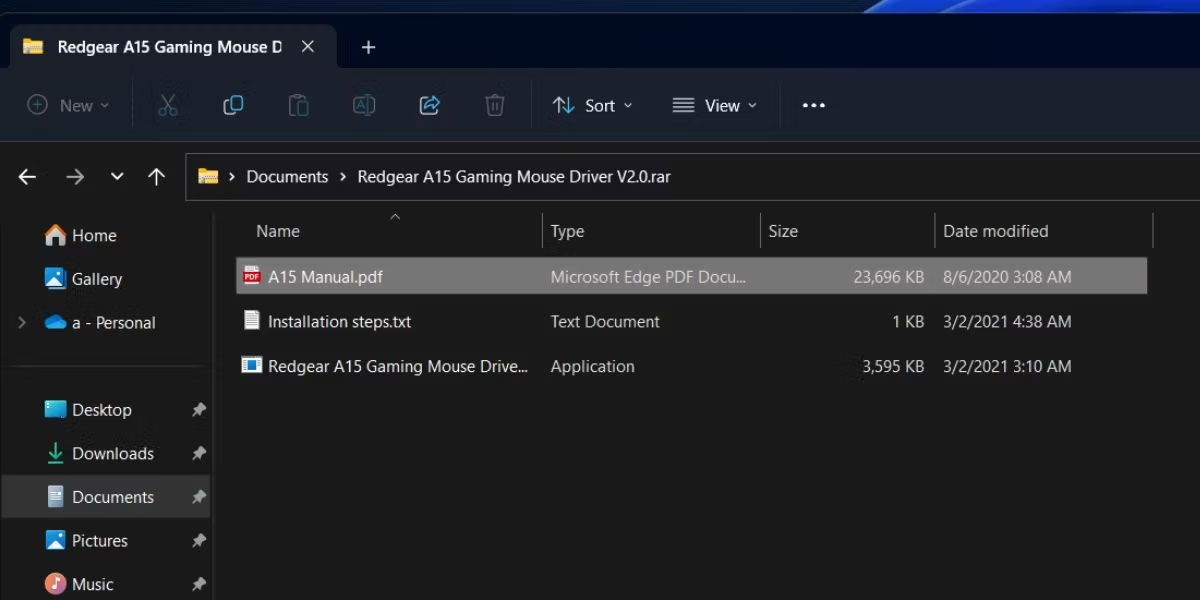Sort by the Type column header
Viewport: 1200px width, 600px height.
pyautogui.click(x=567, y=231)
